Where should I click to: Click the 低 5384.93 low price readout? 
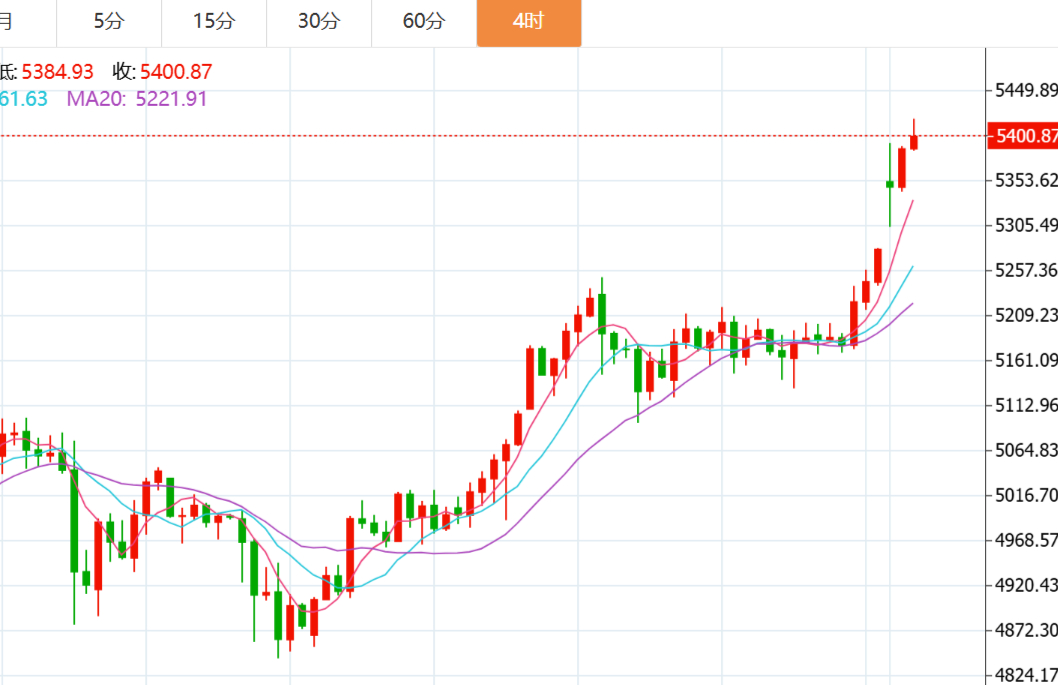(47, 72)
